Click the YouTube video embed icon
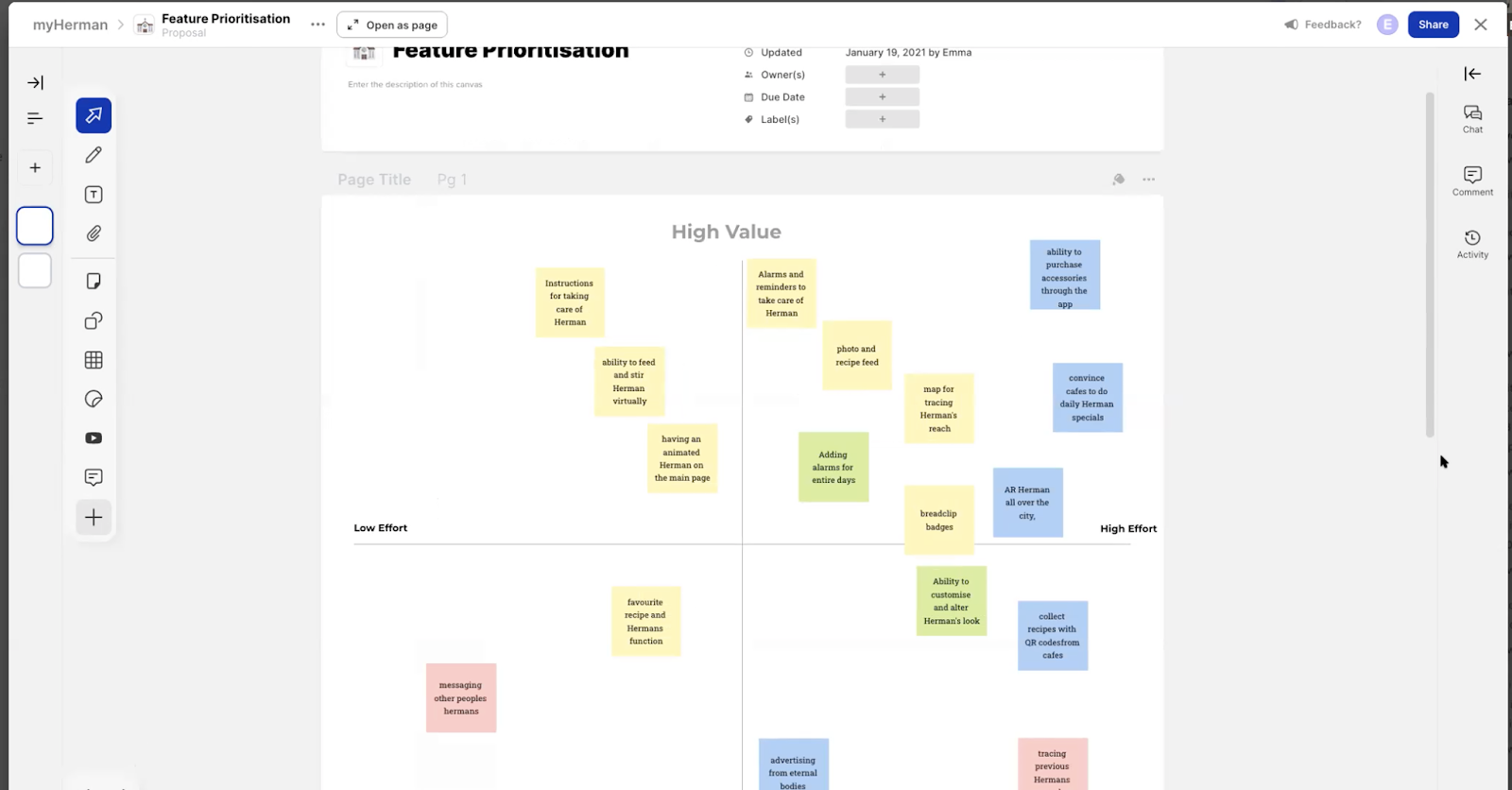Viewport: 1512px width, 790px height. pyautogui.click(x=94, y=438)
